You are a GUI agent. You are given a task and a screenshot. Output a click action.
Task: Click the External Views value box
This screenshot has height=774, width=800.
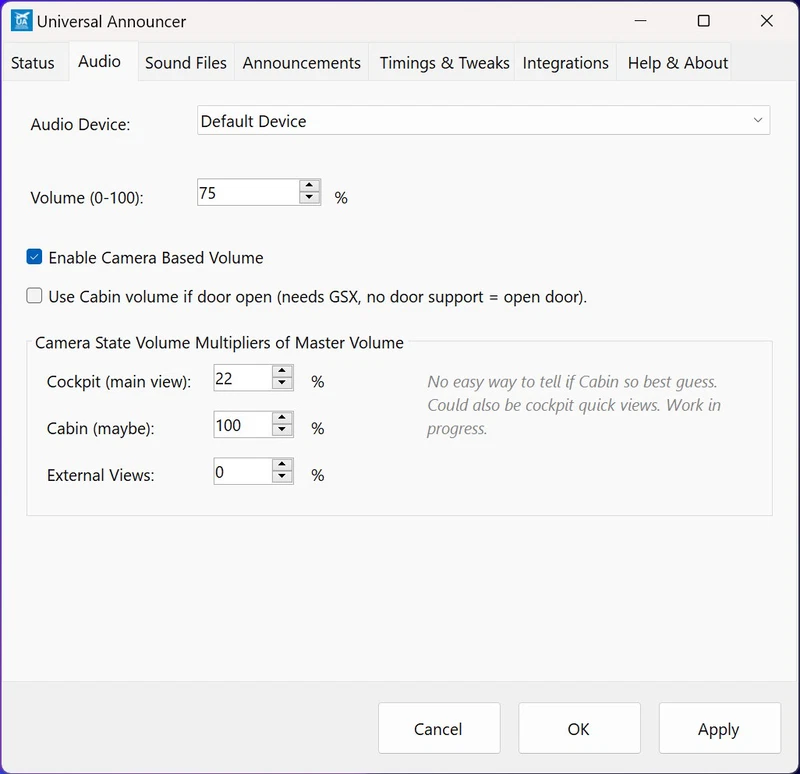coord(240,471)
